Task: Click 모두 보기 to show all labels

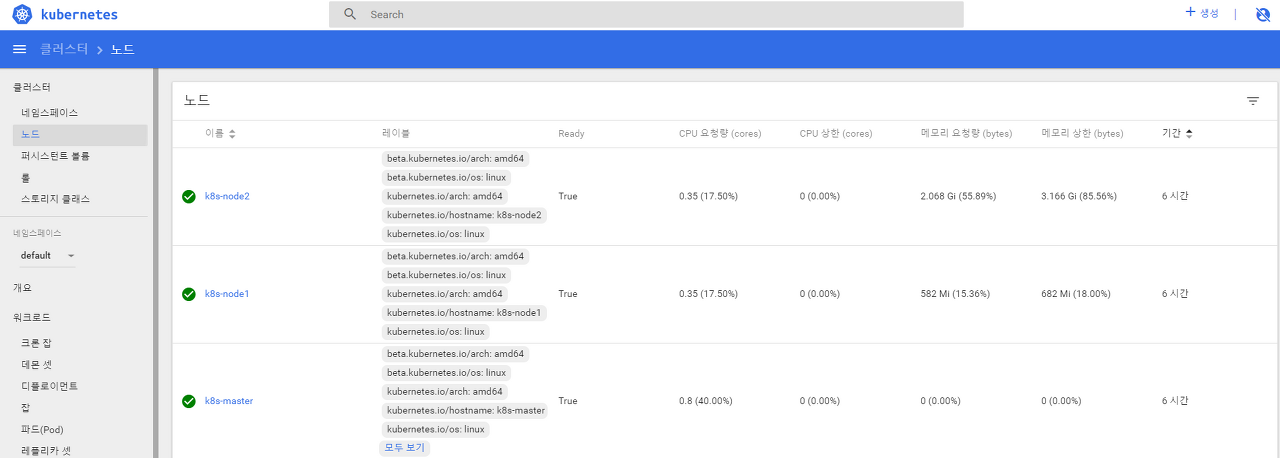Action: tap(405, 448)
